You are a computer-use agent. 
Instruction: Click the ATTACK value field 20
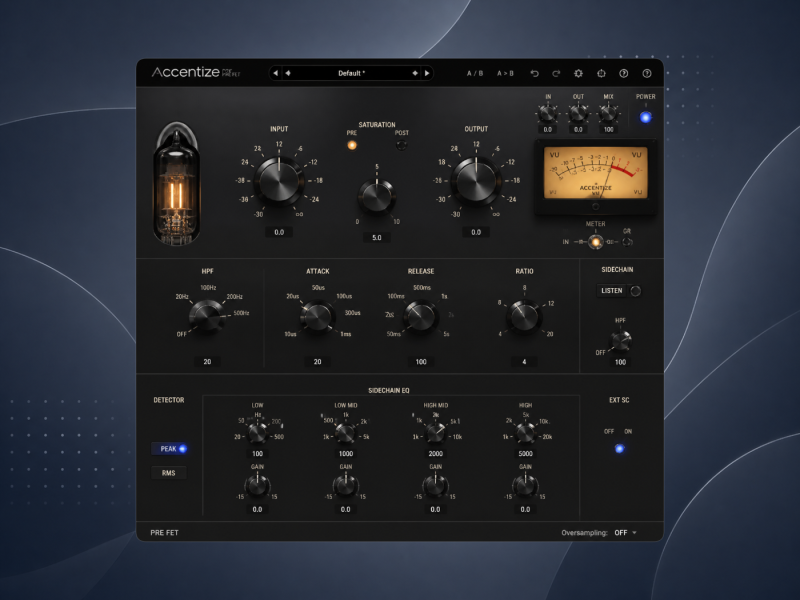[317, 362]
